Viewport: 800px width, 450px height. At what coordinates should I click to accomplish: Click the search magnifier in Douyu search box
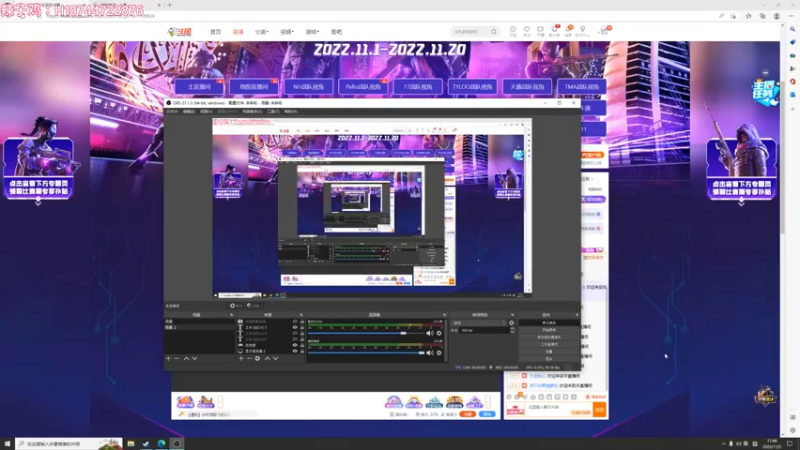pyautogui.click(x=494, y=32)
